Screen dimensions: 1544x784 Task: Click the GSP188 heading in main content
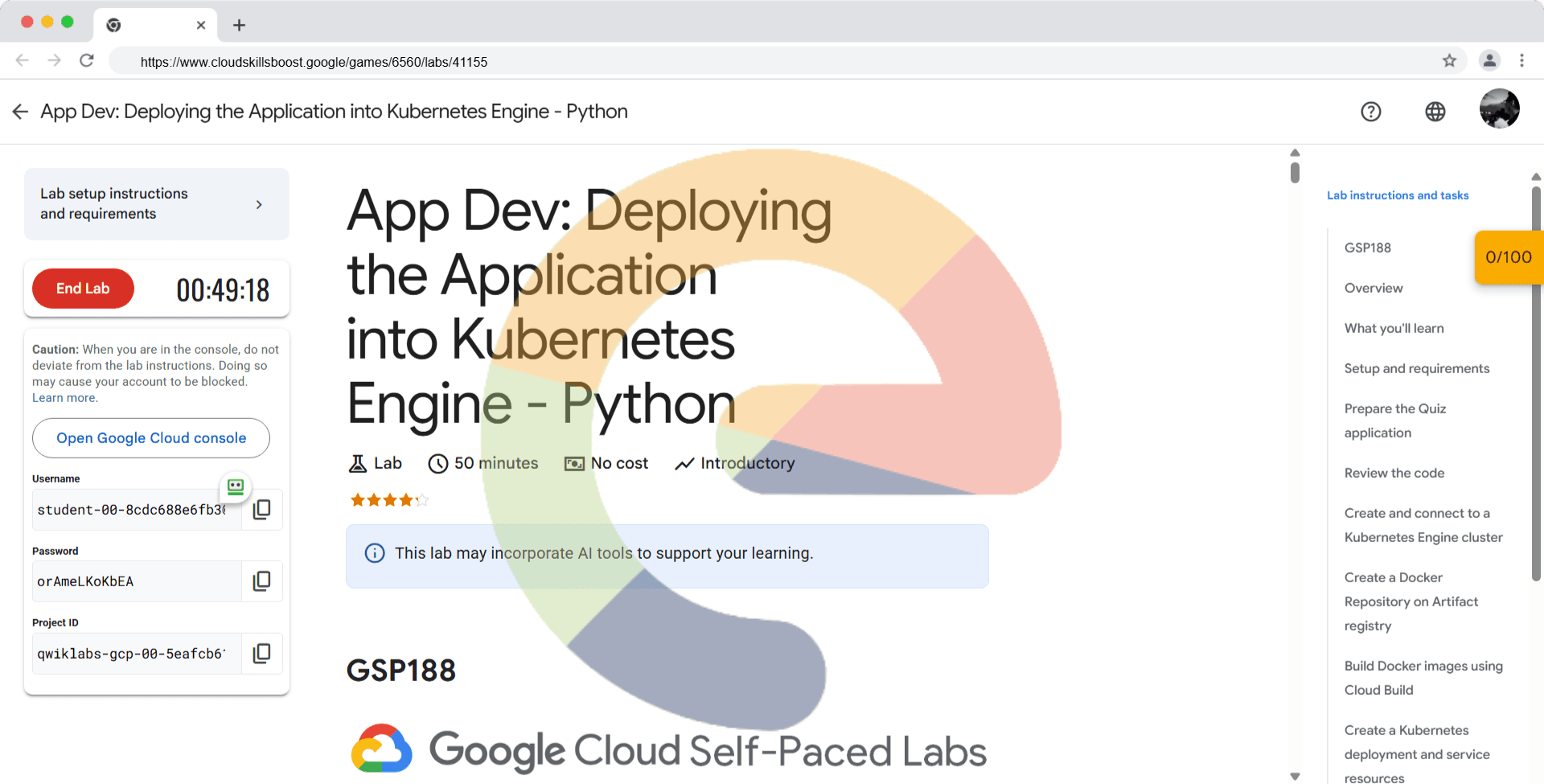pos(401,671)
